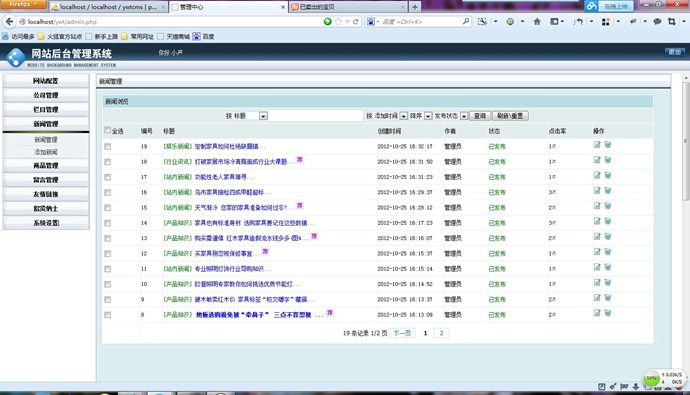Open the 系统设置 sidebar menu
Screen dimensions: 690x395
(46, 223)
